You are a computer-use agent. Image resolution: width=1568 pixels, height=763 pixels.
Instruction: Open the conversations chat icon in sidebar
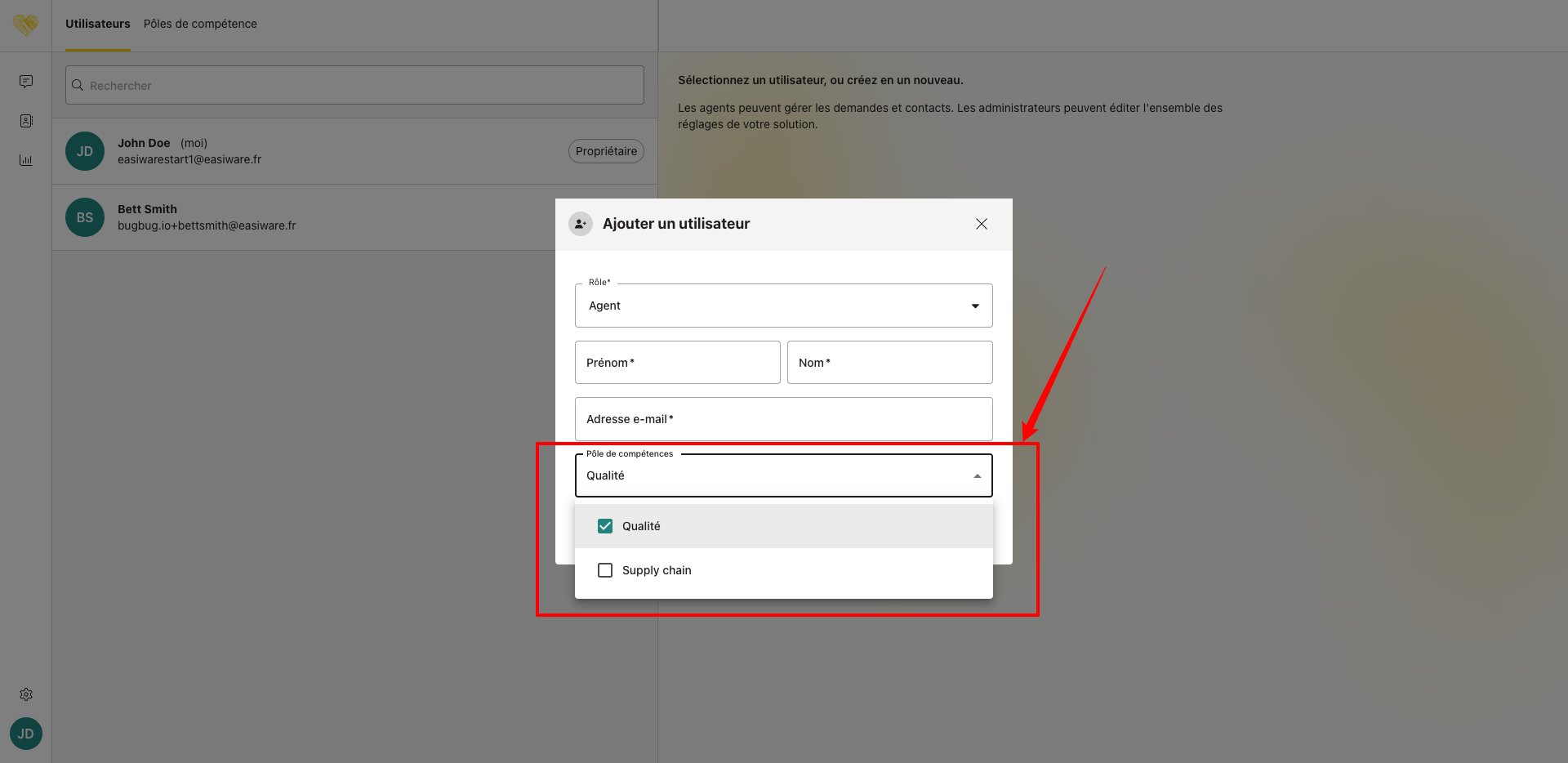pos(26,82)
